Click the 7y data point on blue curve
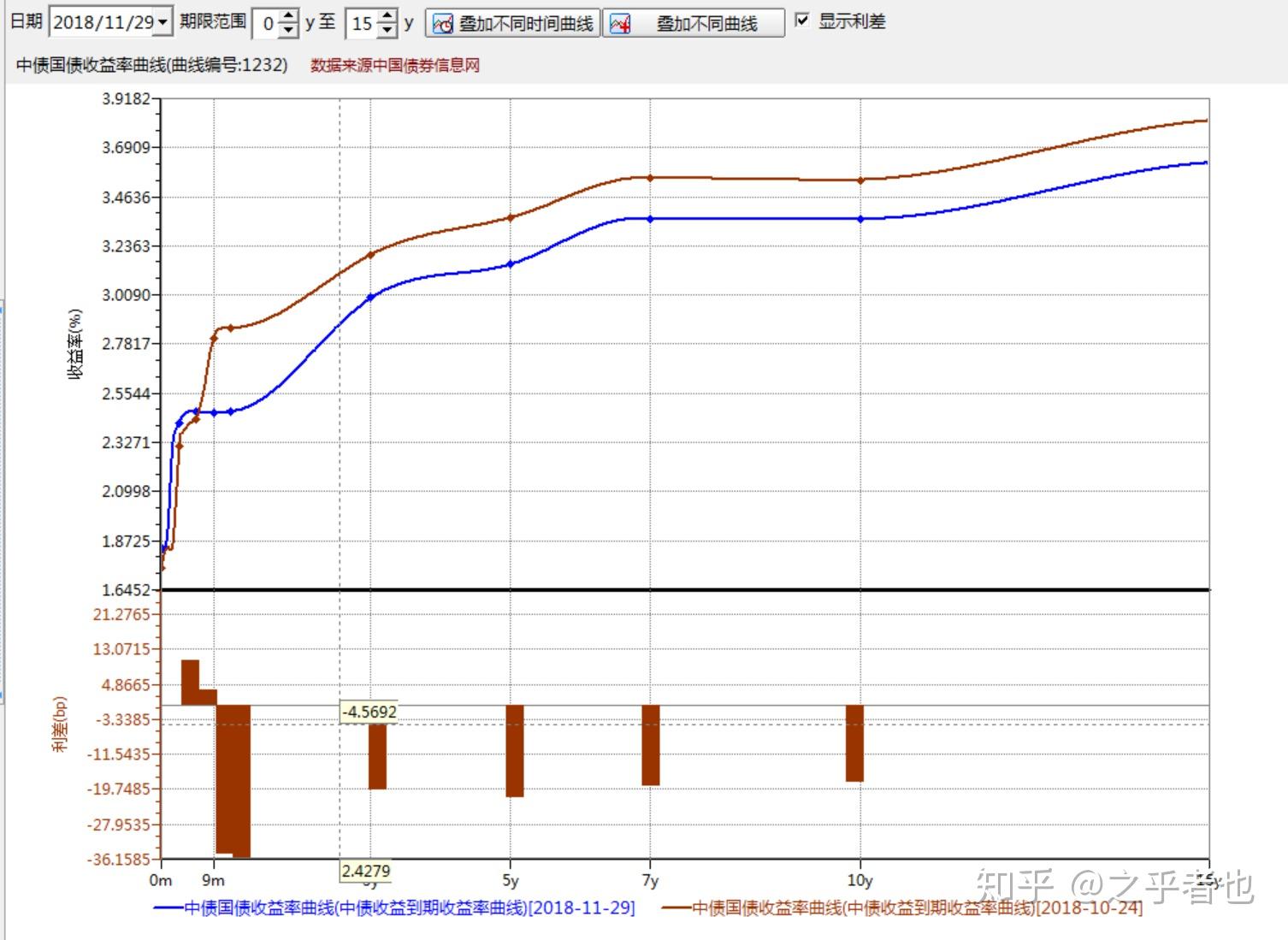The width and height of the screenshot is (1288, 940). [x=650, y=219]
